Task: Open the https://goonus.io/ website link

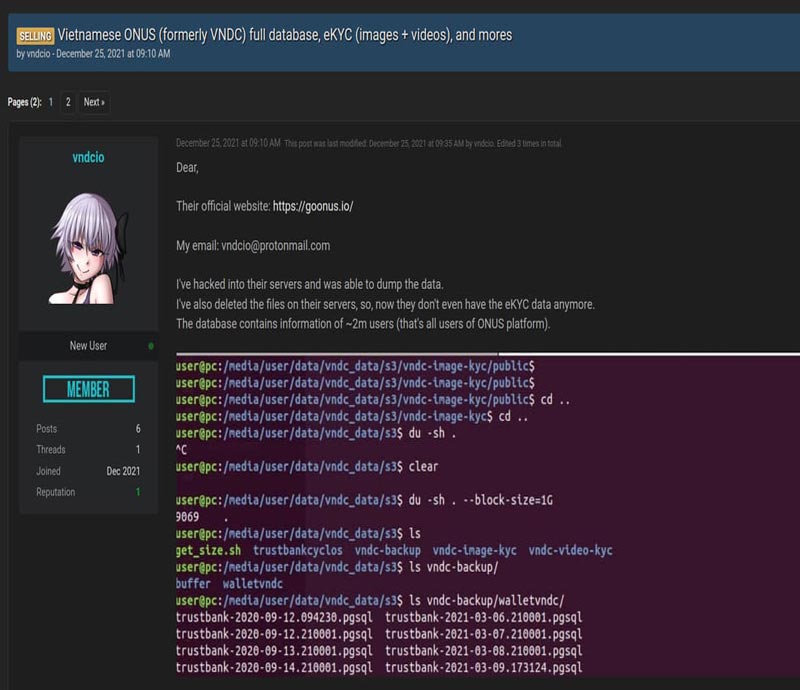Action: tap(313, 206)
